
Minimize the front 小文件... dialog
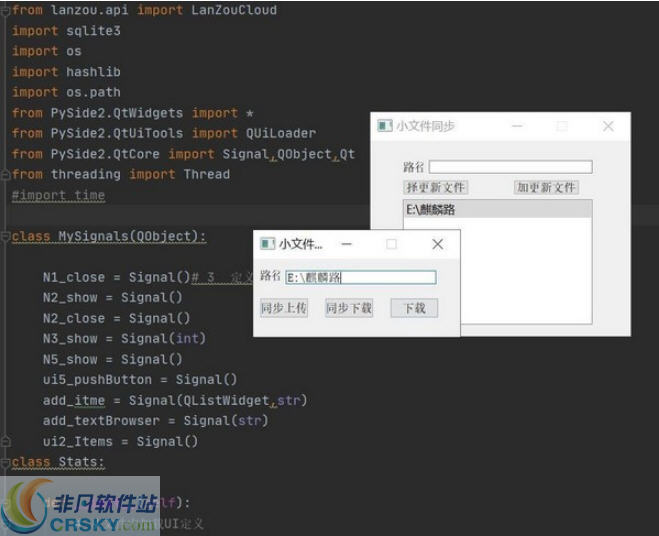pyautogui.click(x=346, y=244)
